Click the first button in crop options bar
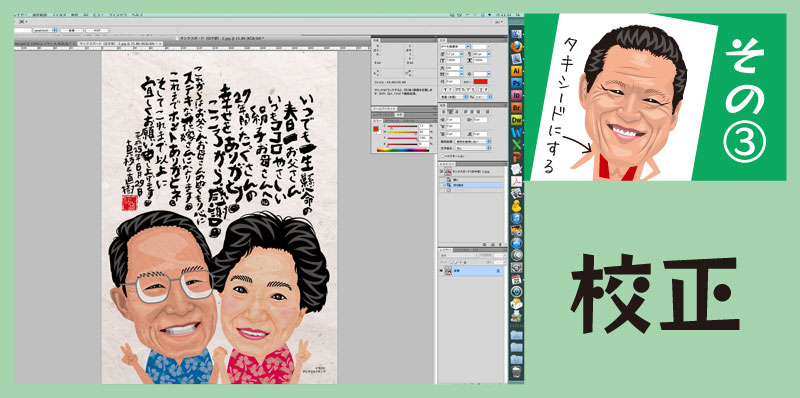The height and width of the screenshot is (398, 800). (71, 31)
